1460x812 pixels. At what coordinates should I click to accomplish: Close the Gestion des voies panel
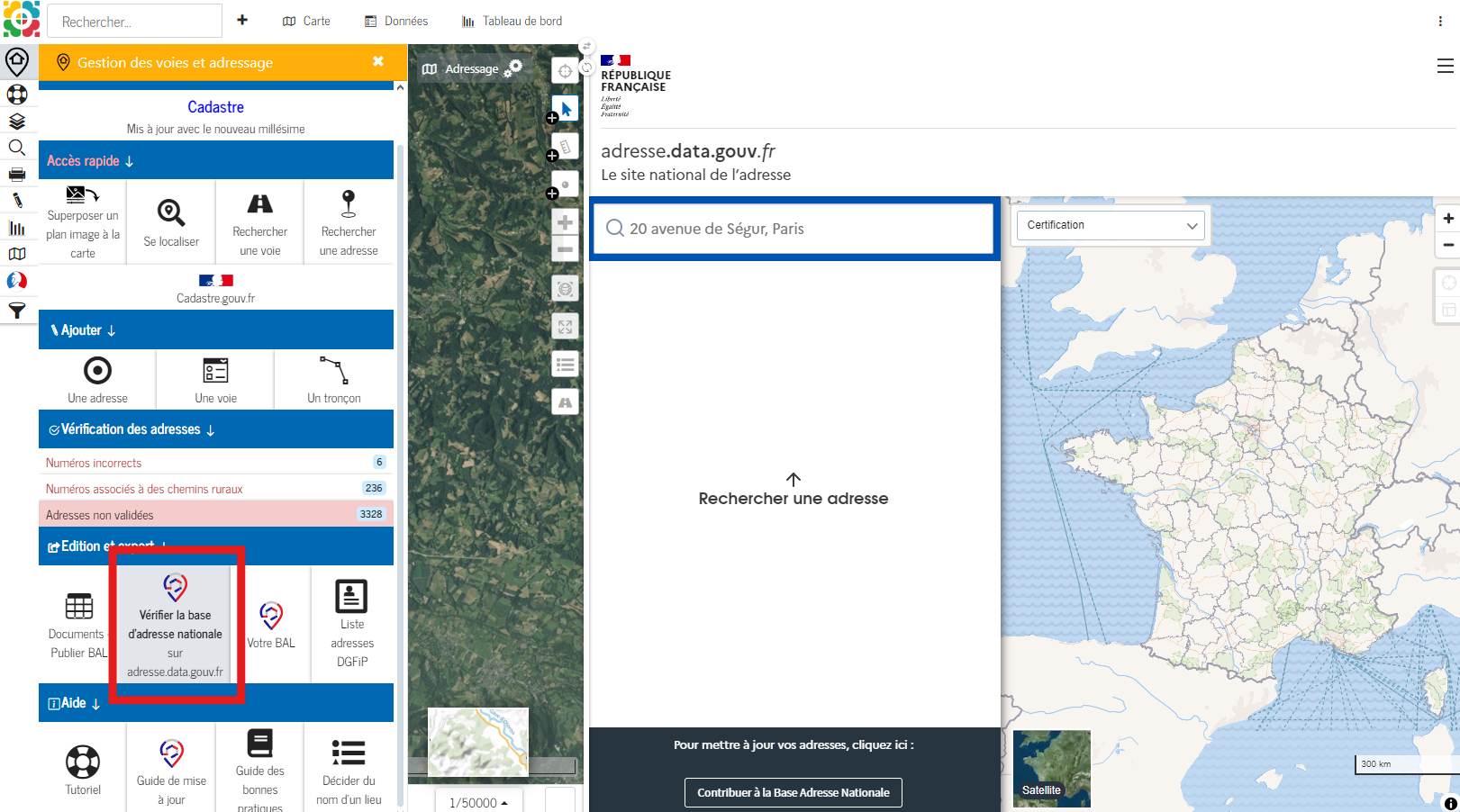point(378,61)
